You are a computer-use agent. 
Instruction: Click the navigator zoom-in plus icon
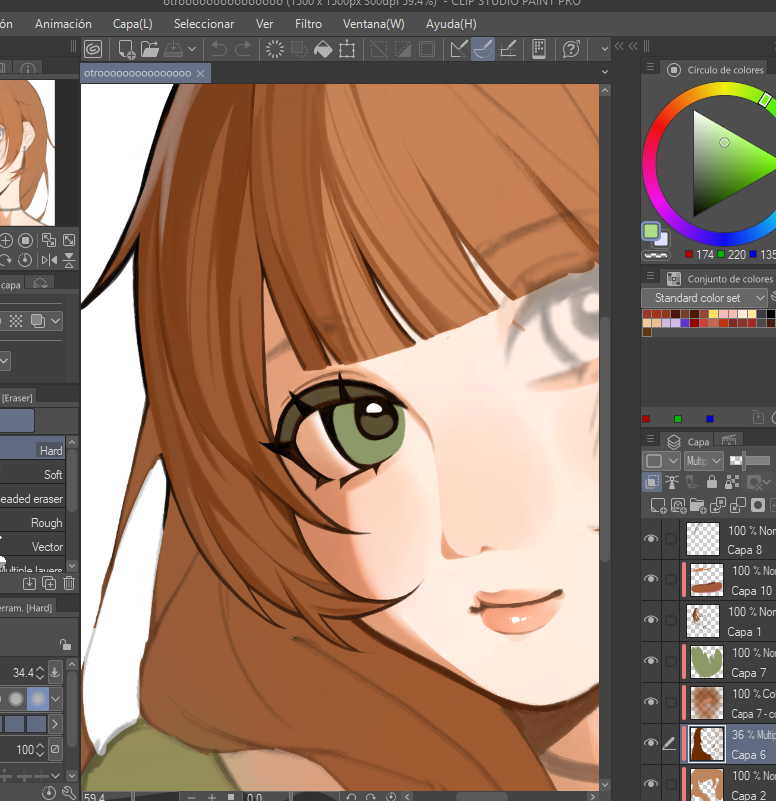point(6,240)
